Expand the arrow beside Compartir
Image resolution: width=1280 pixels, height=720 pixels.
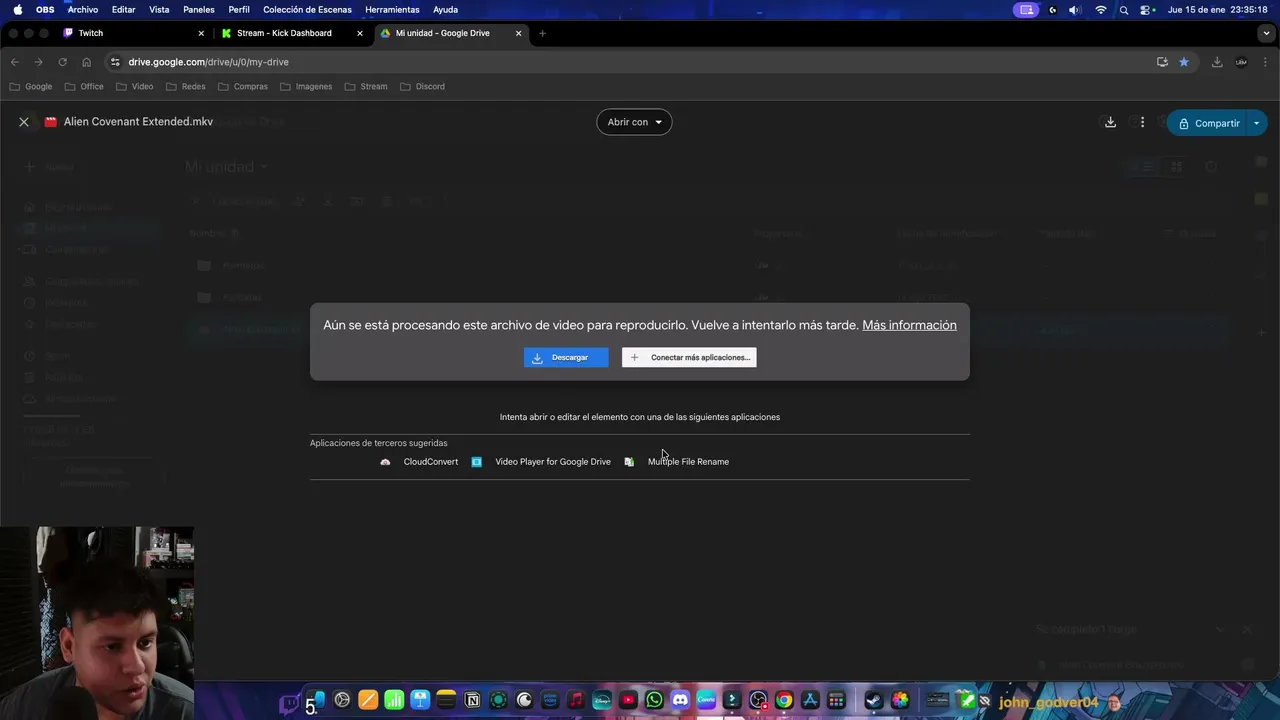coord(1257,123)
